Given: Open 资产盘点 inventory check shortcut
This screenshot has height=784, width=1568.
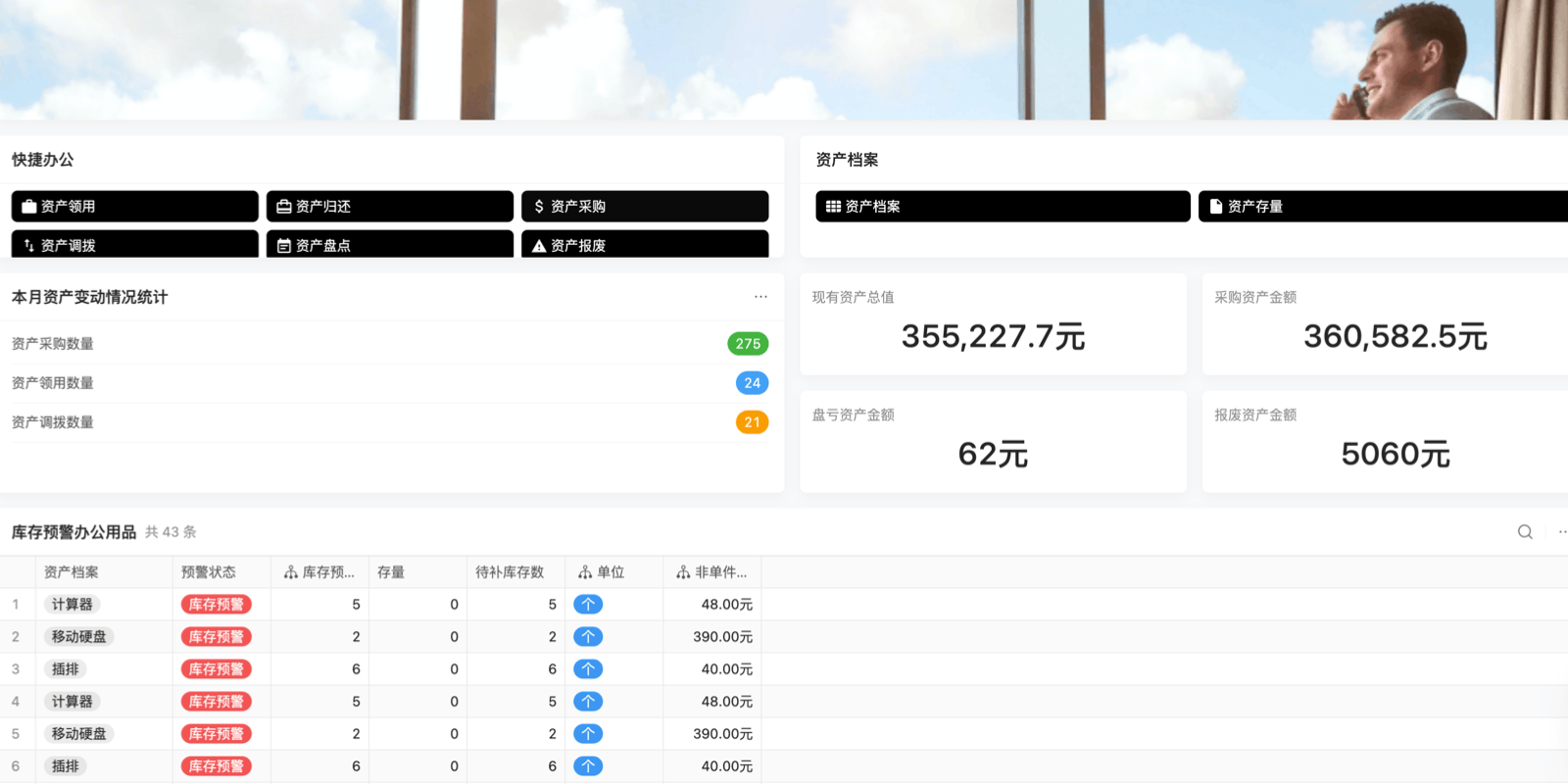Looking at the screenshot, I should 390,245.
